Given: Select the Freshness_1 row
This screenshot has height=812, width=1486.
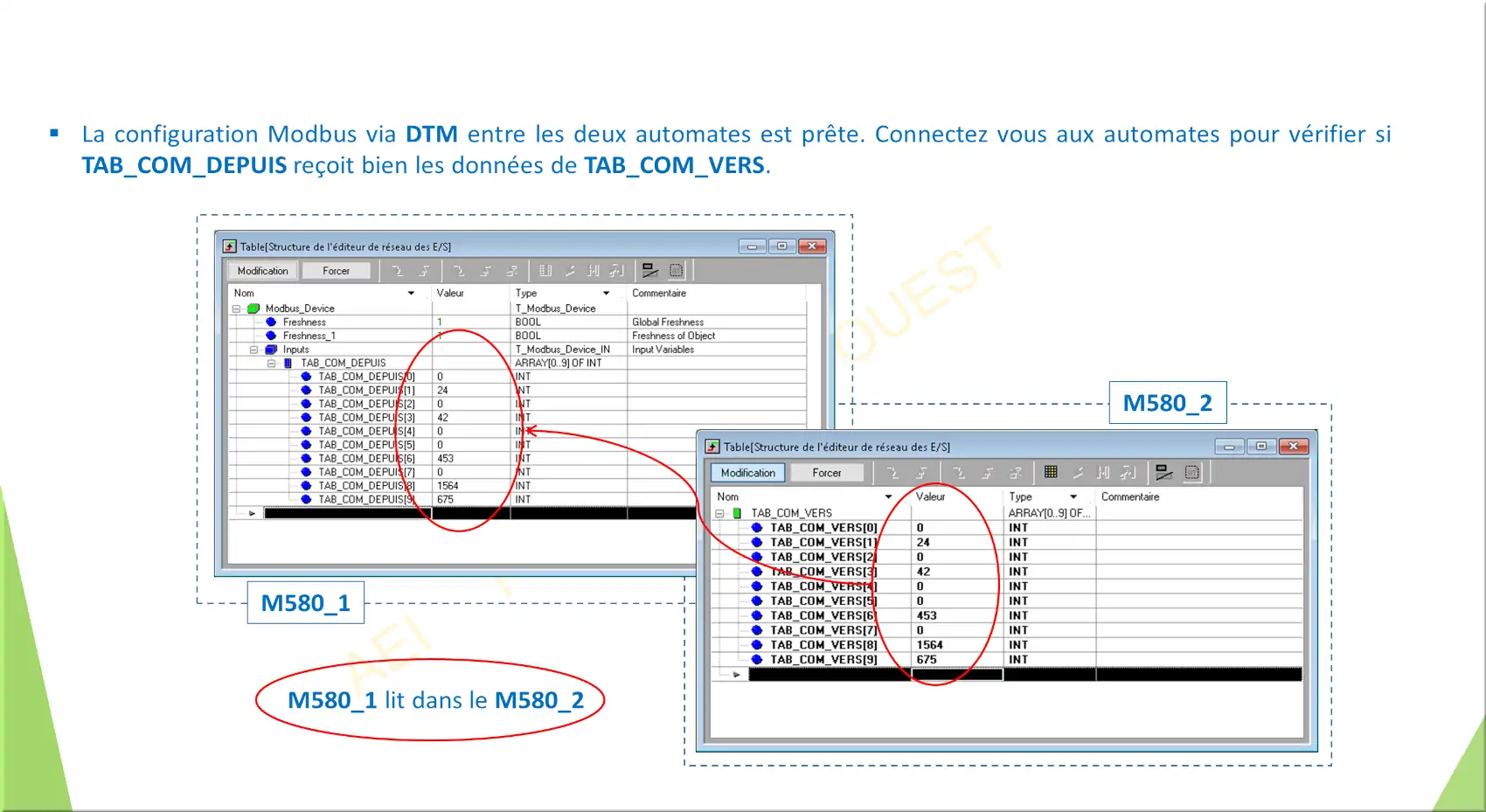Looking at the screenshot, I should 517,336.
